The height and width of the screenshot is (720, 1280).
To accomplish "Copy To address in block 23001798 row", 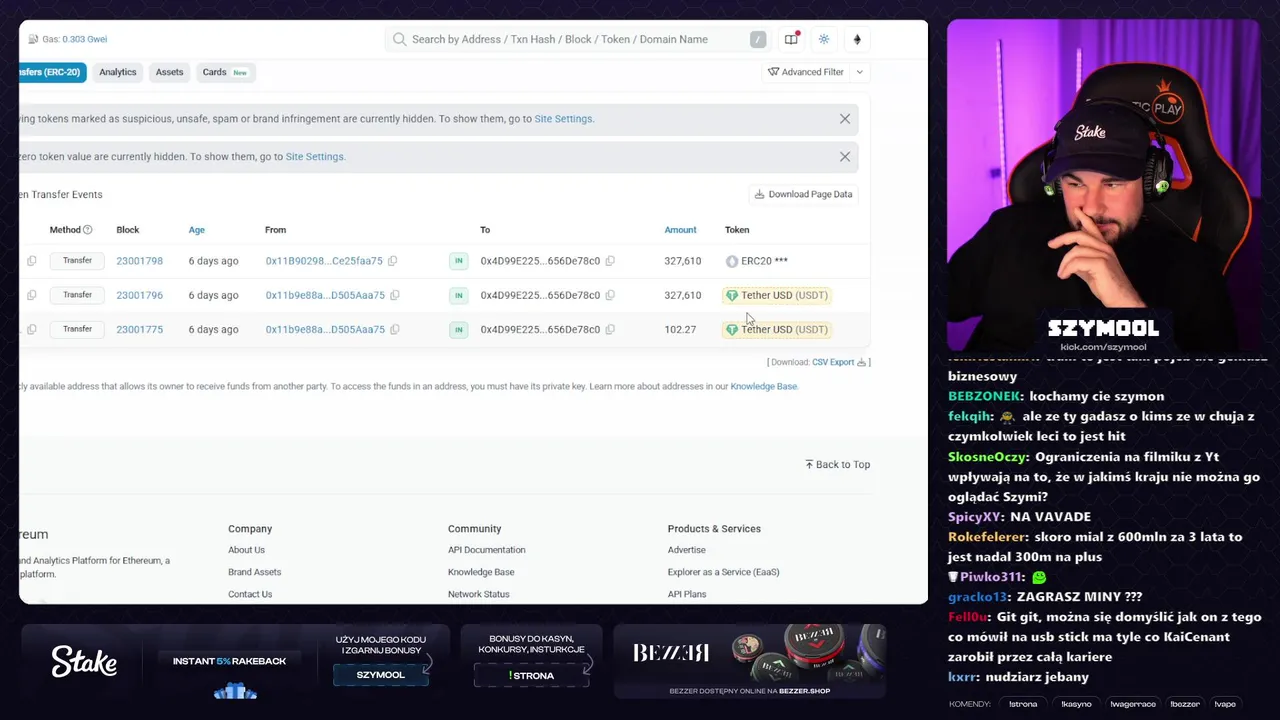I will click(x=610, y=261).
